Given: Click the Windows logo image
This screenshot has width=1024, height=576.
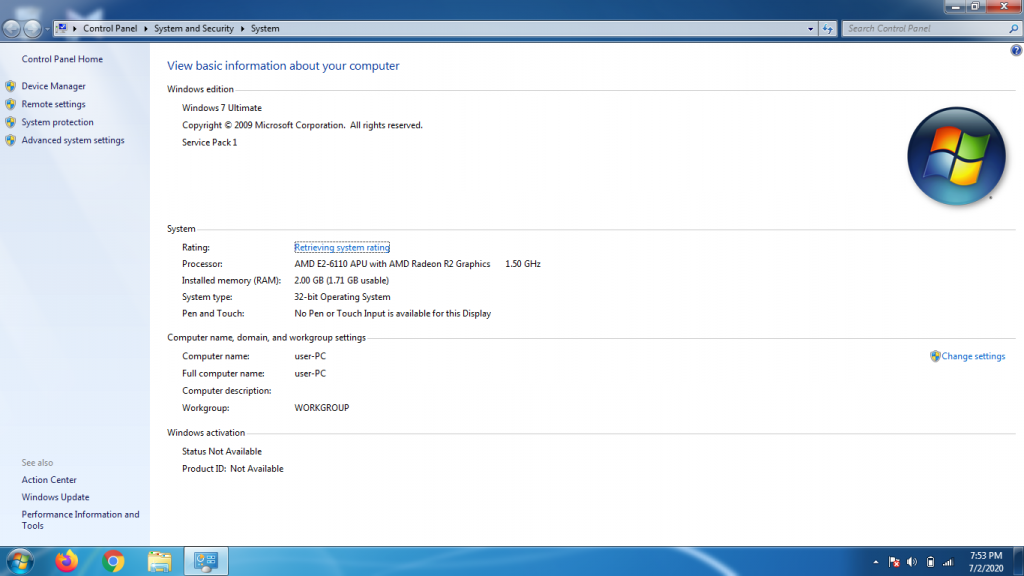Looking at the screenshot, I should 956,156.
